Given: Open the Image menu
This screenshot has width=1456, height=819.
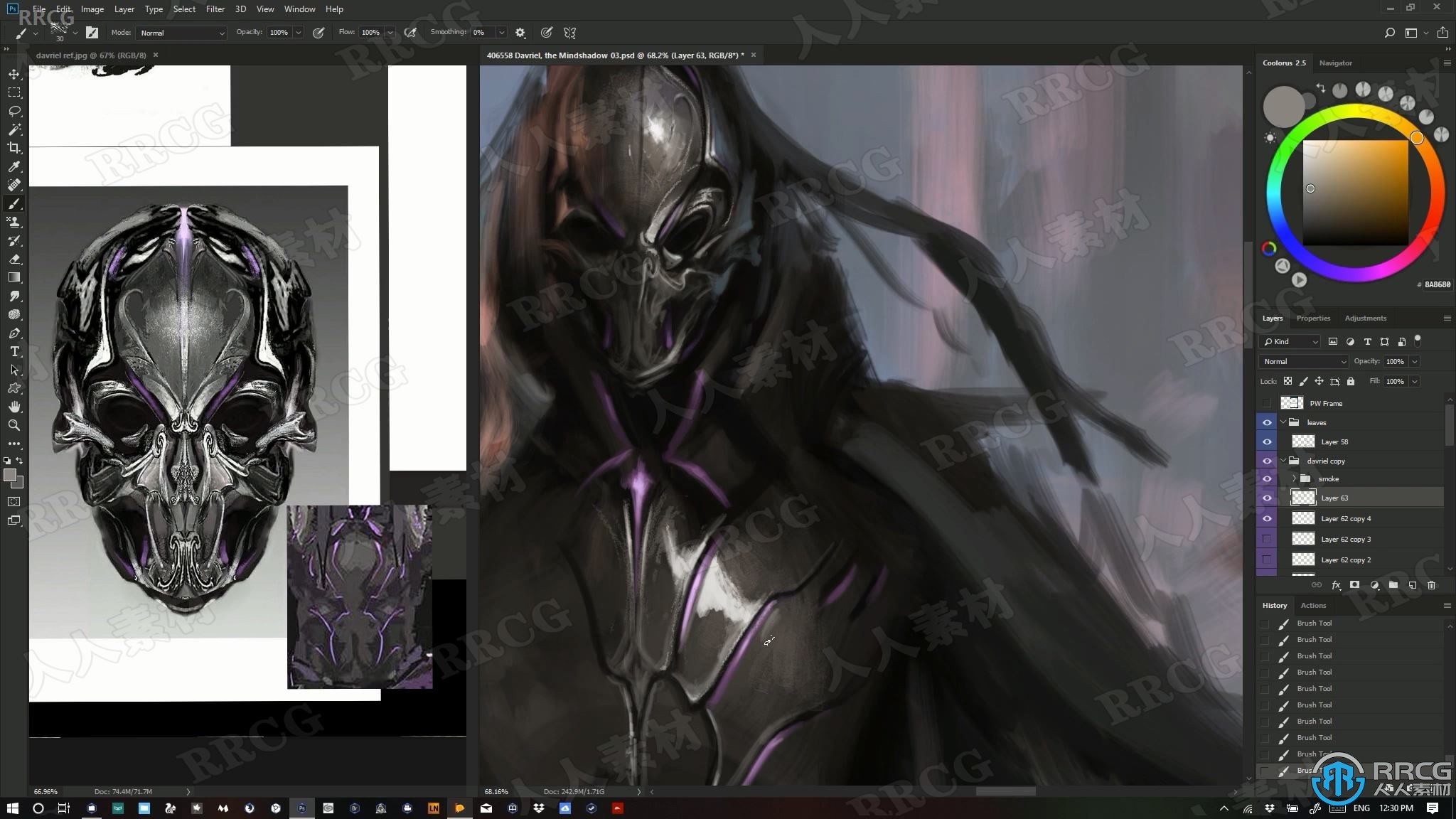Looking at the screenshot, I should [91, 9].
